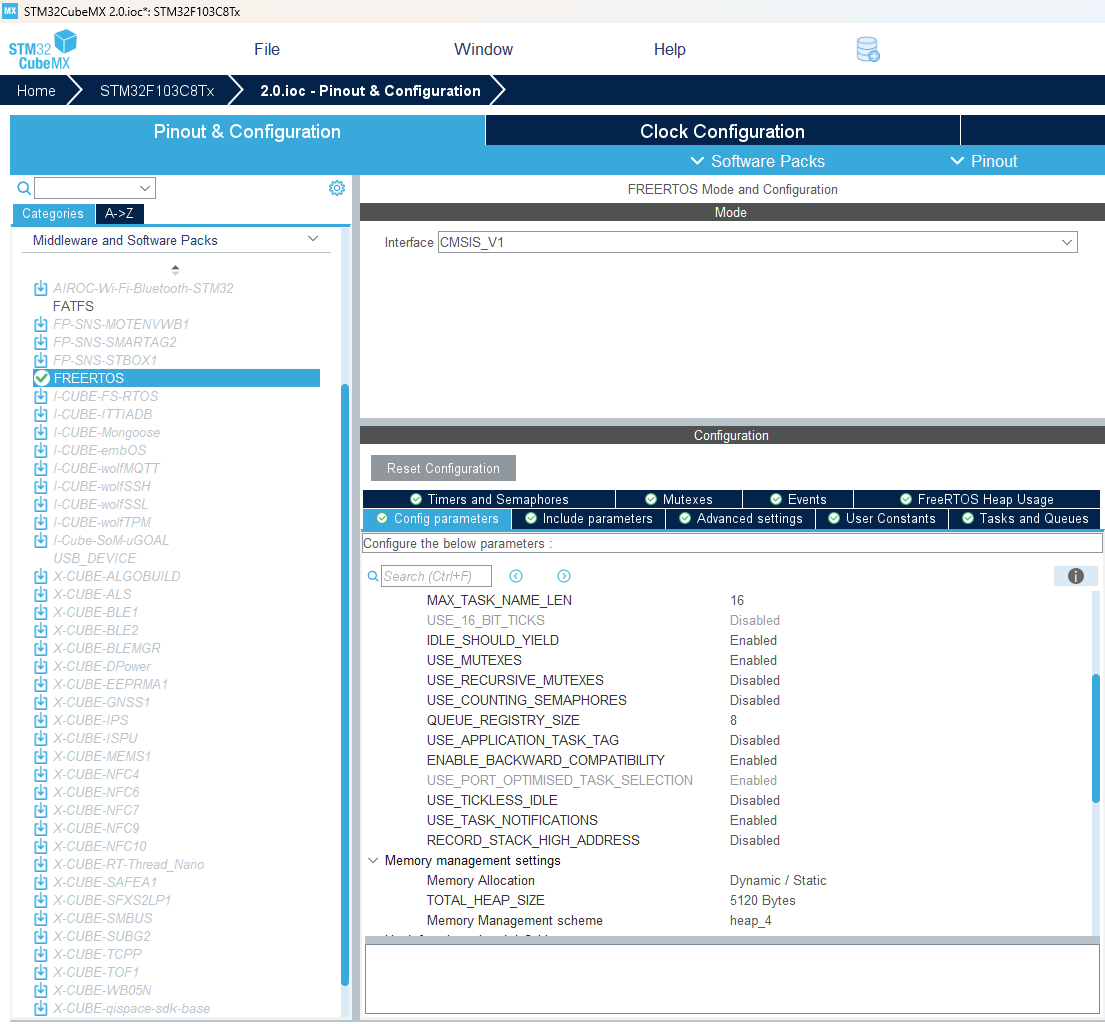Click the Reset Configuration button
This screenshot has width=1105, height=1024.
coord(443,469)
